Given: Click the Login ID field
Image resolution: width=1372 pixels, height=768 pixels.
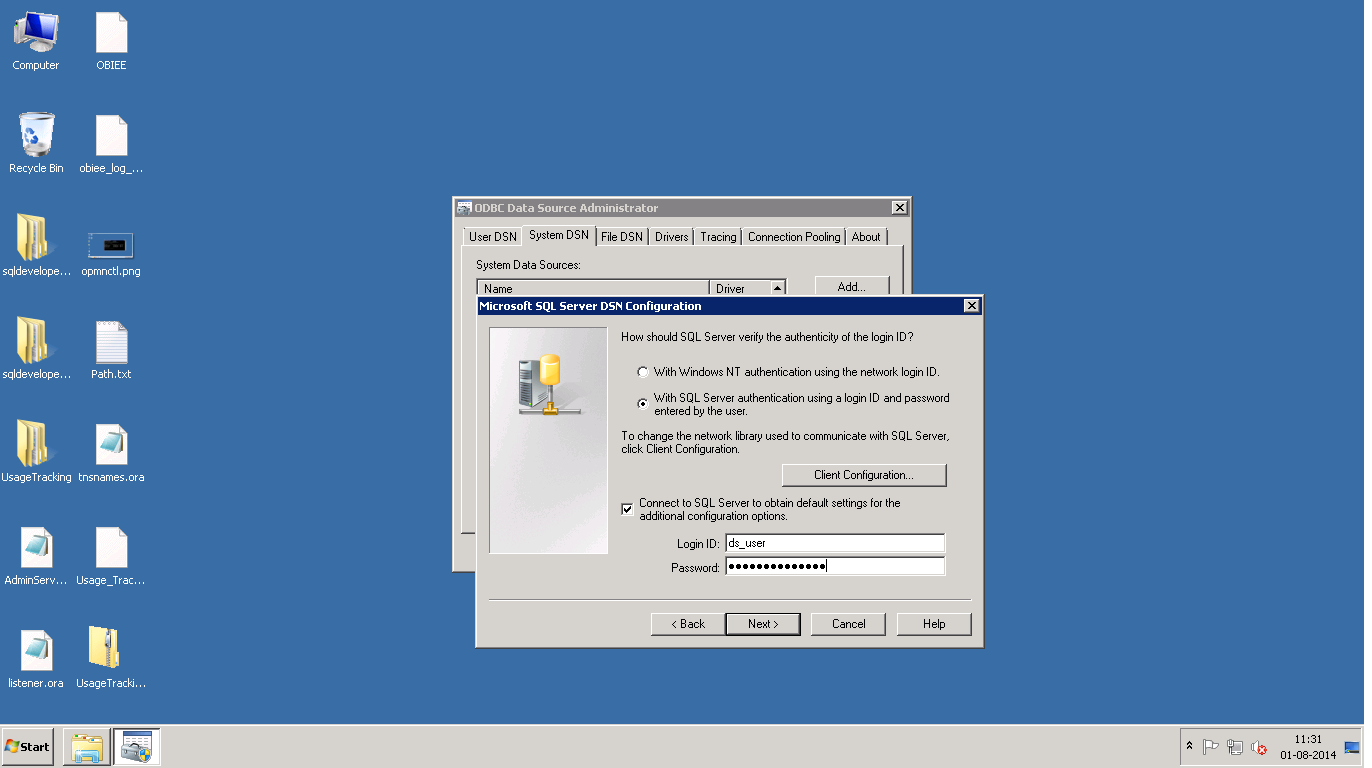Looking at the screenshot, I should [835, 543].
